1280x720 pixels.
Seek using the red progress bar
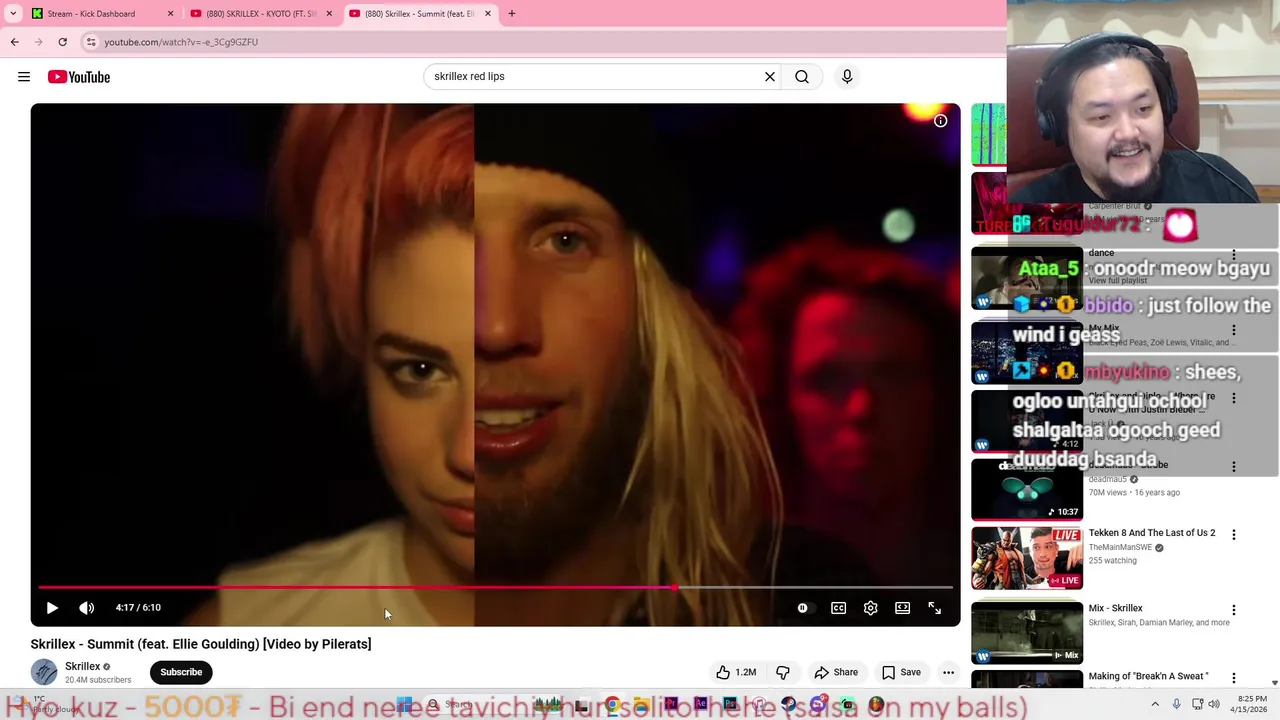click(496, 587)
